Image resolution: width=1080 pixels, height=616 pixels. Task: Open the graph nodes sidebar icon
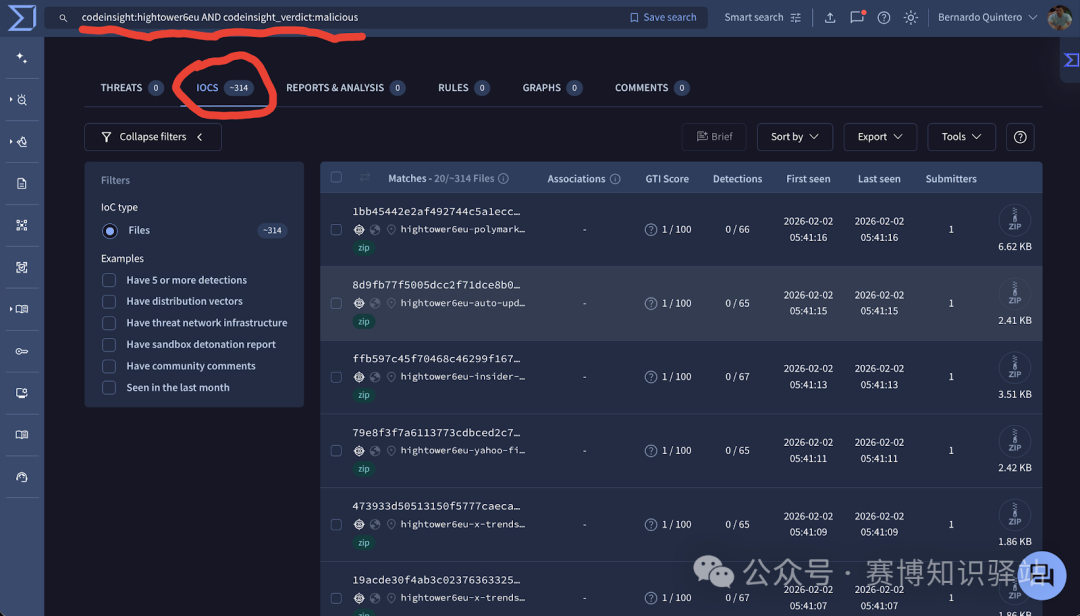[x=22, y=225]
